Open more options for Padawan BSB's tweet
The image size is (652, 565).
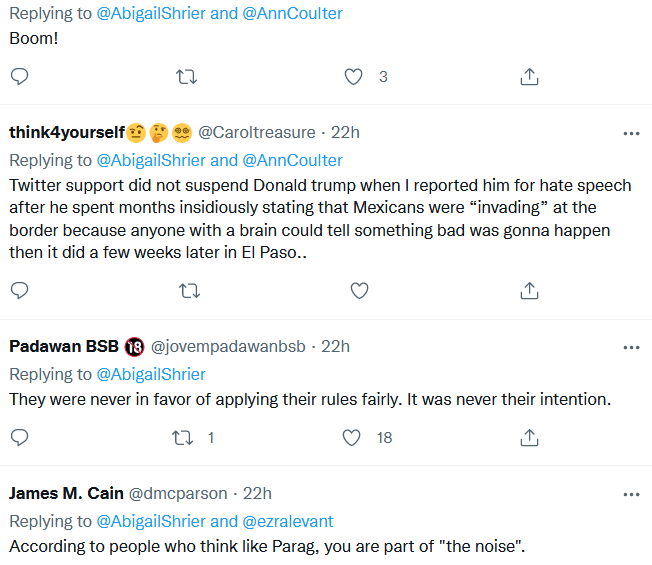[x=631, y=348]
